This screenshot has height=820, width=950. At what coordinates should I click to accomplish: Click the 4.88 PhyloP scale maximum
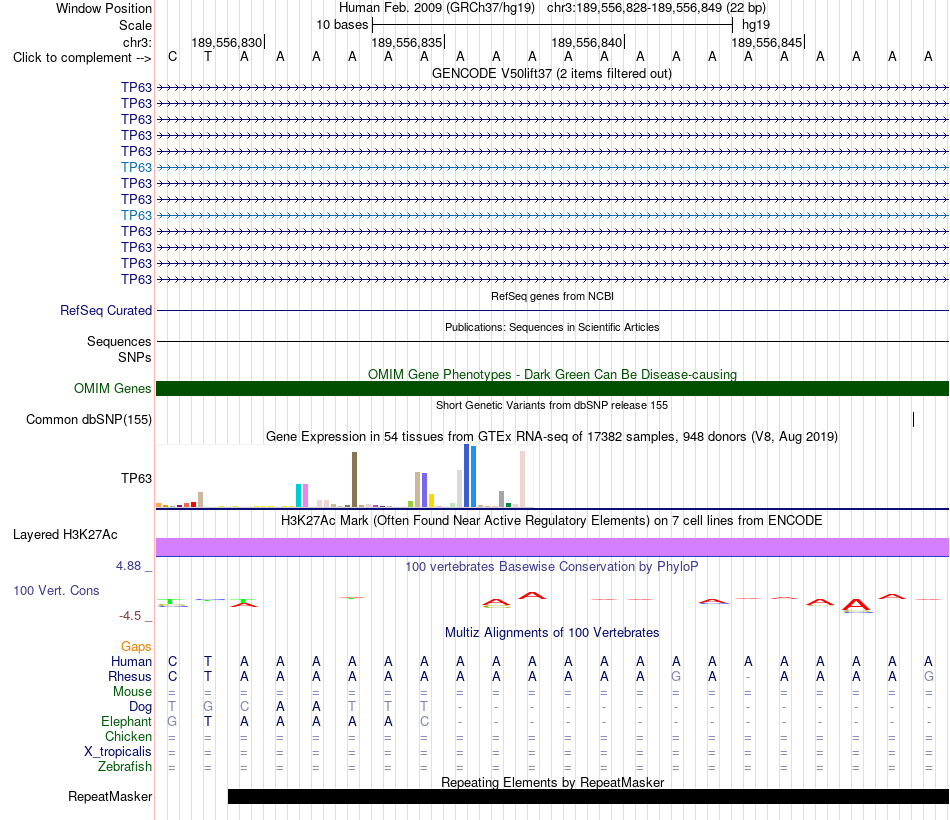128,565
